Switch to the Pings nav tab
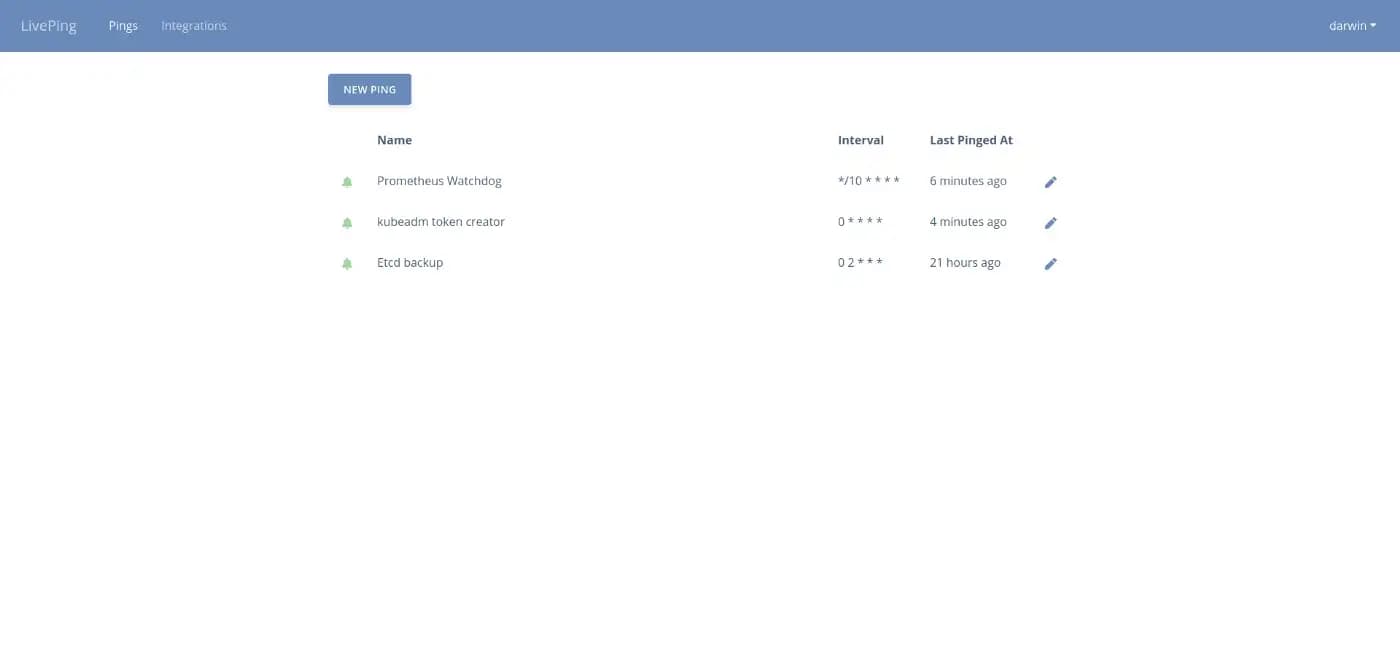 123,26
